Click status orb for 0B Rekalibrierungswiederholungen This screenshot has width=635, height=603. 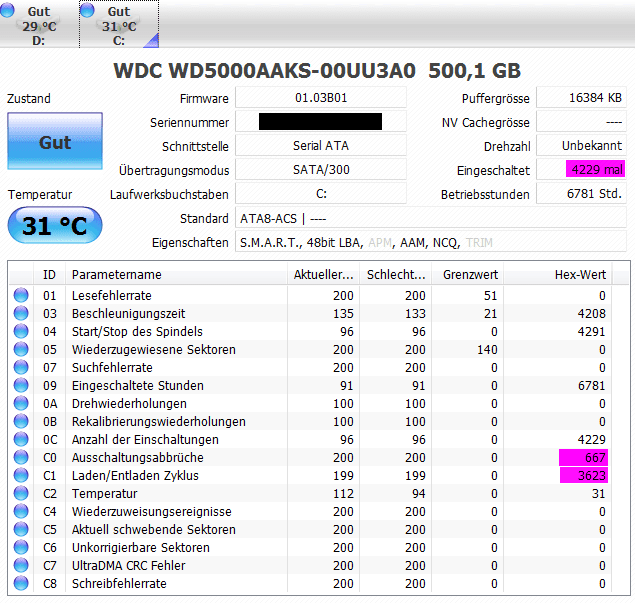point(21,421)
